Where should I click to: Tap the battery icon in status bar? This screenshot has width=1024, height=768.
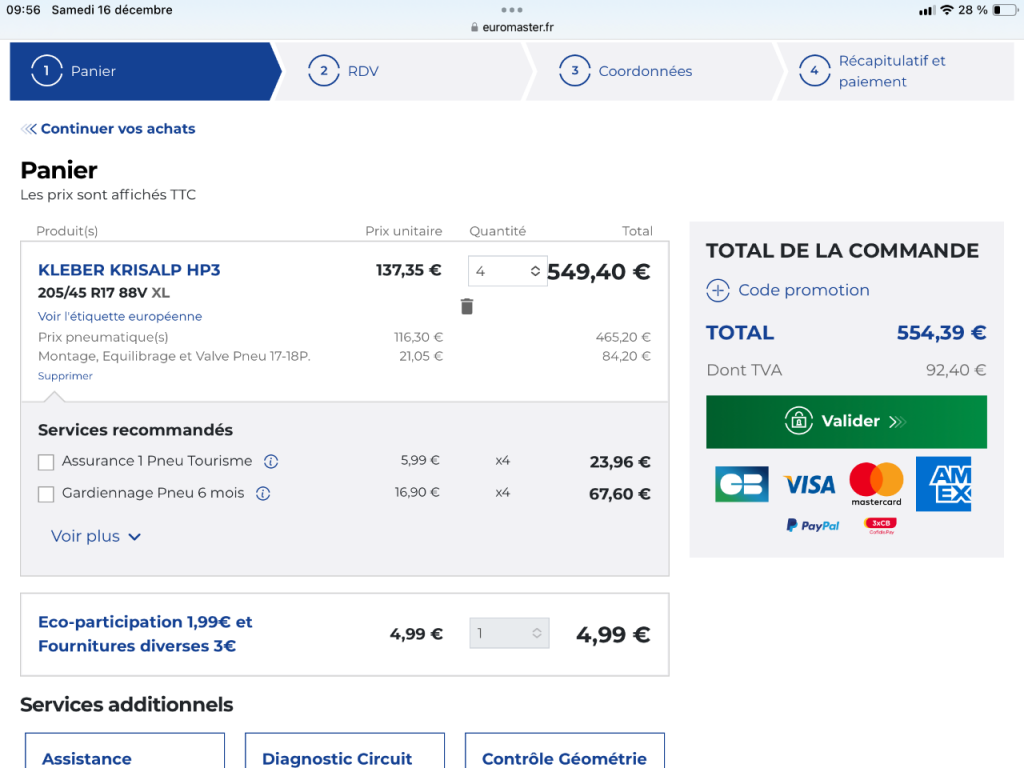click(1004, 10)
